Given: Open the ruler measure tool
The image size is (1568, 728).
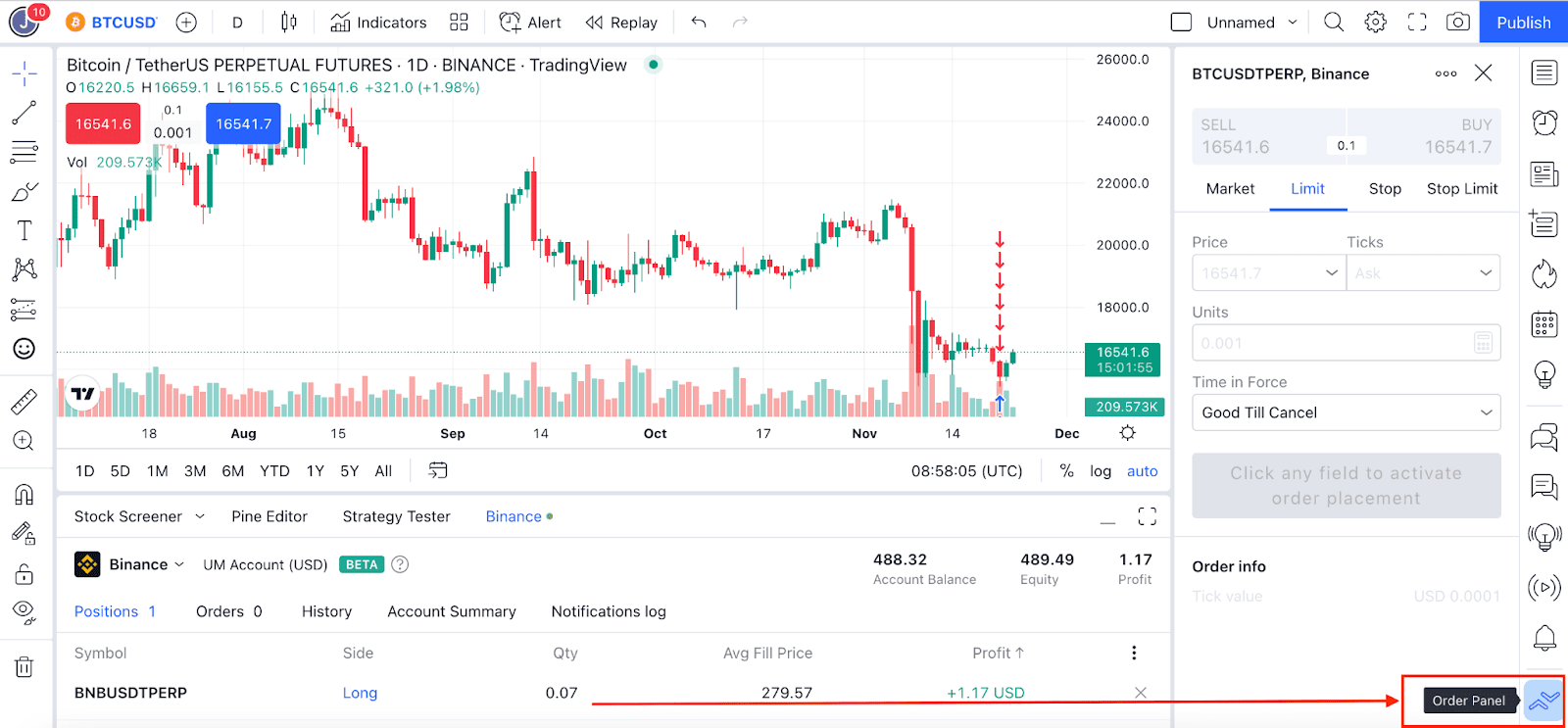Looking at the screenshot, I should (x=24, y=401).
